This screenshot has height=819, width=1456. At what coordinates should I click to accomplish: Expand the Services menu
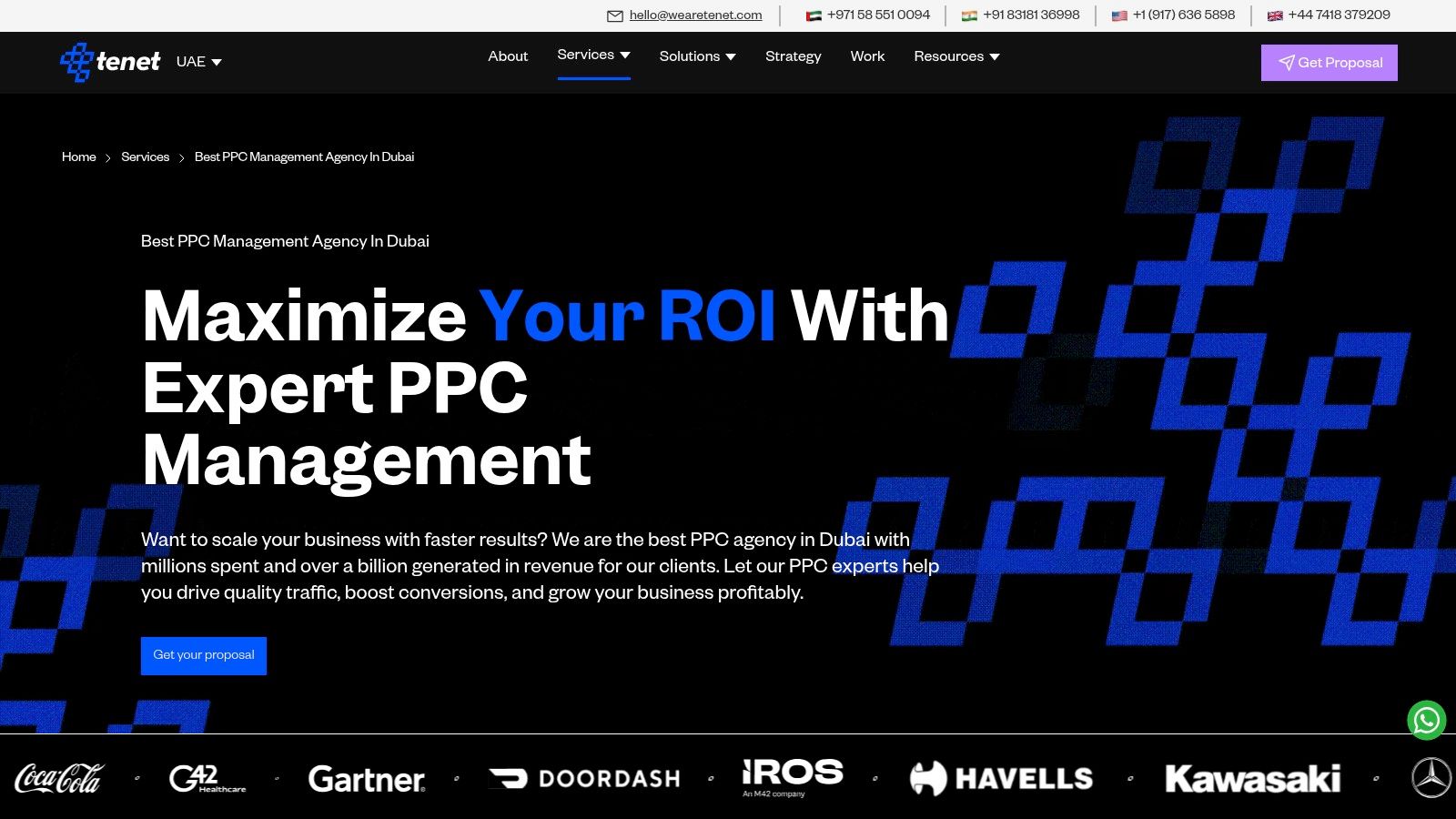(593, 56)
